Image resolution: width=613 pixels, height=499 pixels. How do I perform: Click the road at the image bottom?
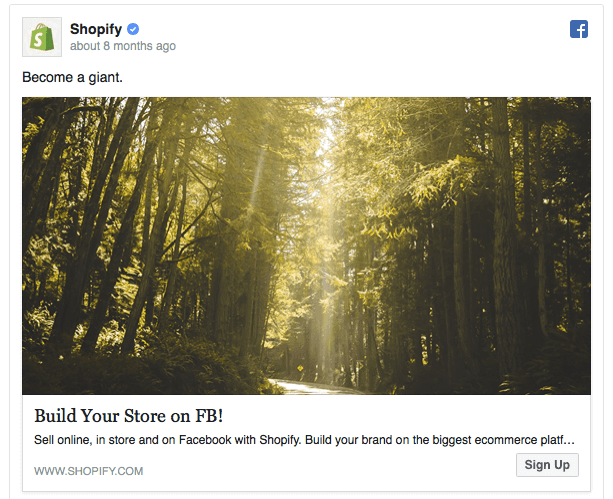[x=309, y=387]
